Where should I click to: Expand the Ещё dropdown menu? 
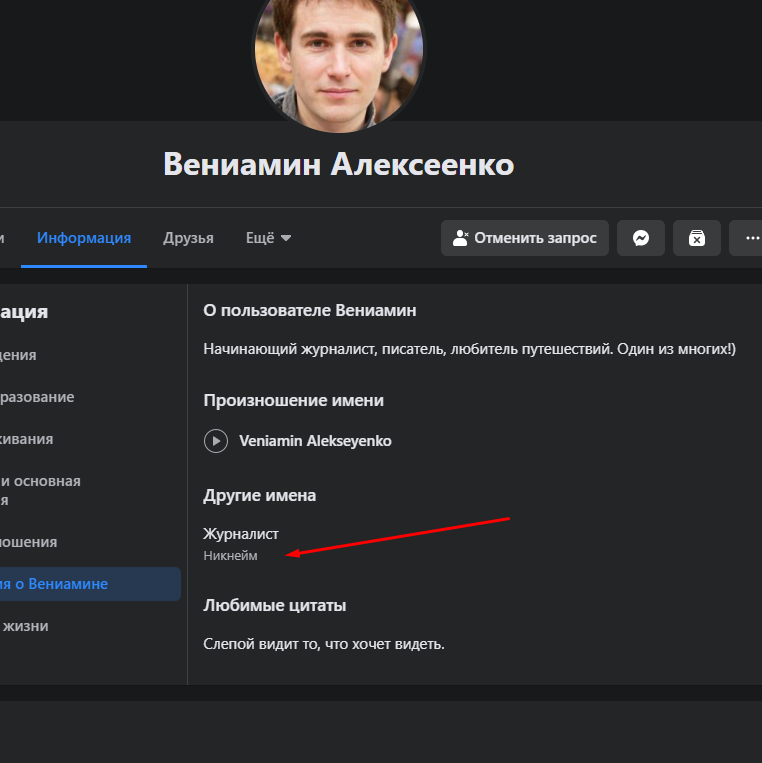click(x=268, y=238)
